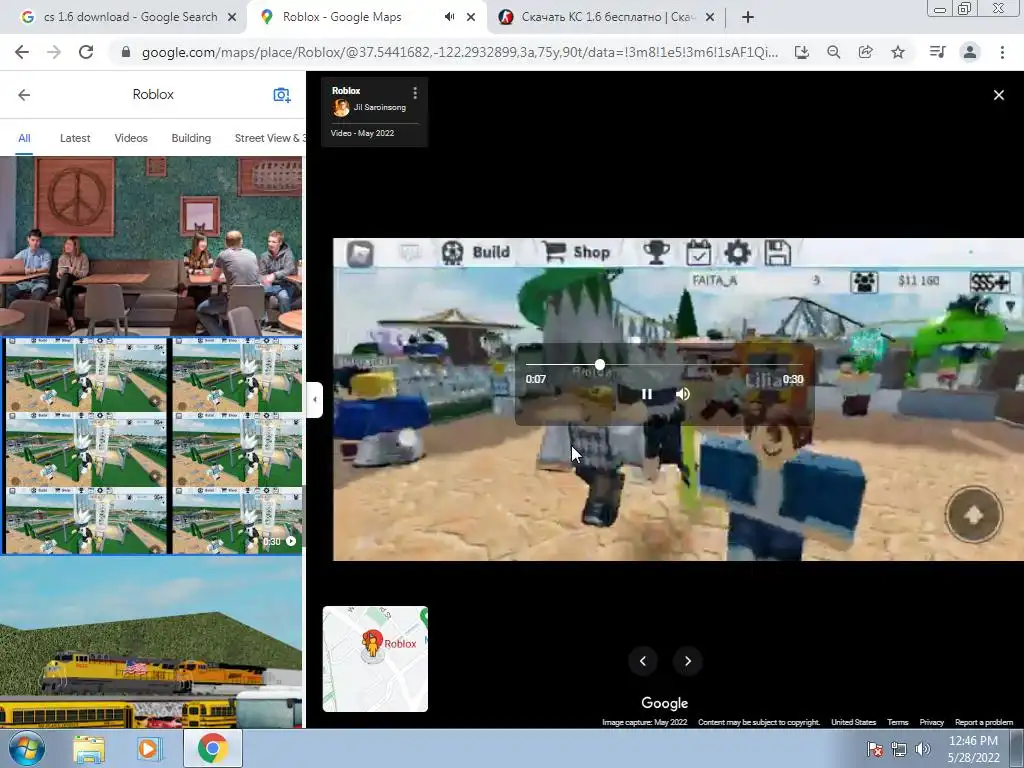Screen dimensions: 1024x768
Task: Open the Privacy link in the footer
Action: click(x=932, y=722)
